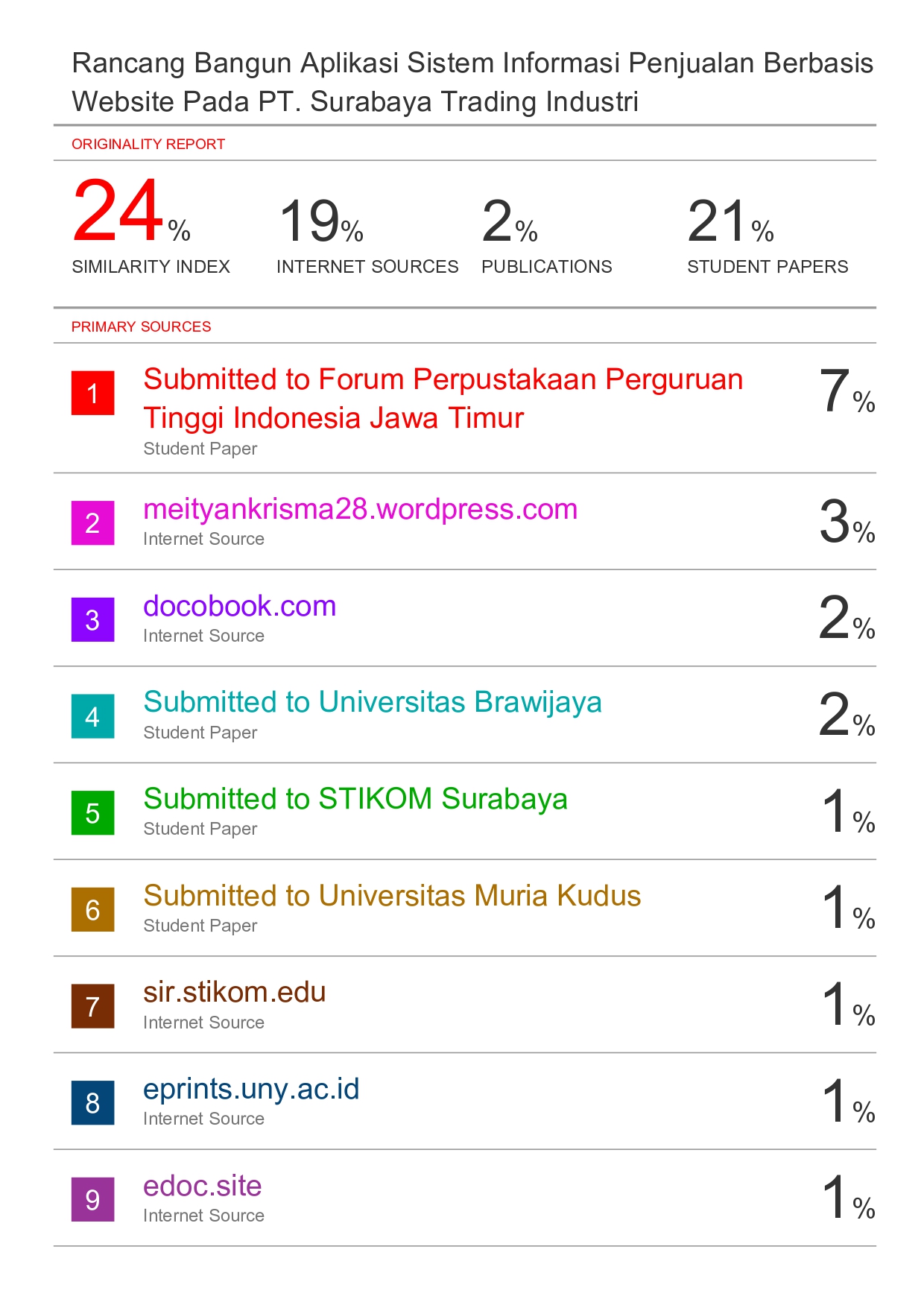Open meityankrisma28.wordpress.com source link
The height and width of the screenshot is (1308, 924).
(x=360, y=510)
